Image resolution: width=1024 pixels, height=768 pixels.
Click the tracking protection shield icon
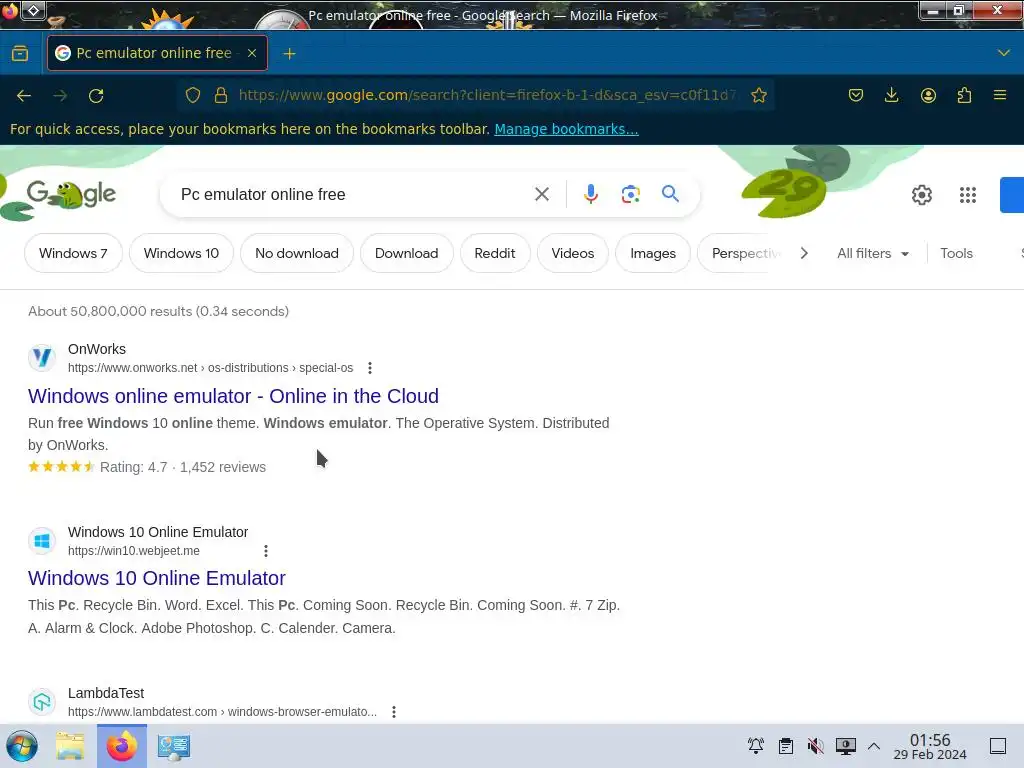pos(193,95)
